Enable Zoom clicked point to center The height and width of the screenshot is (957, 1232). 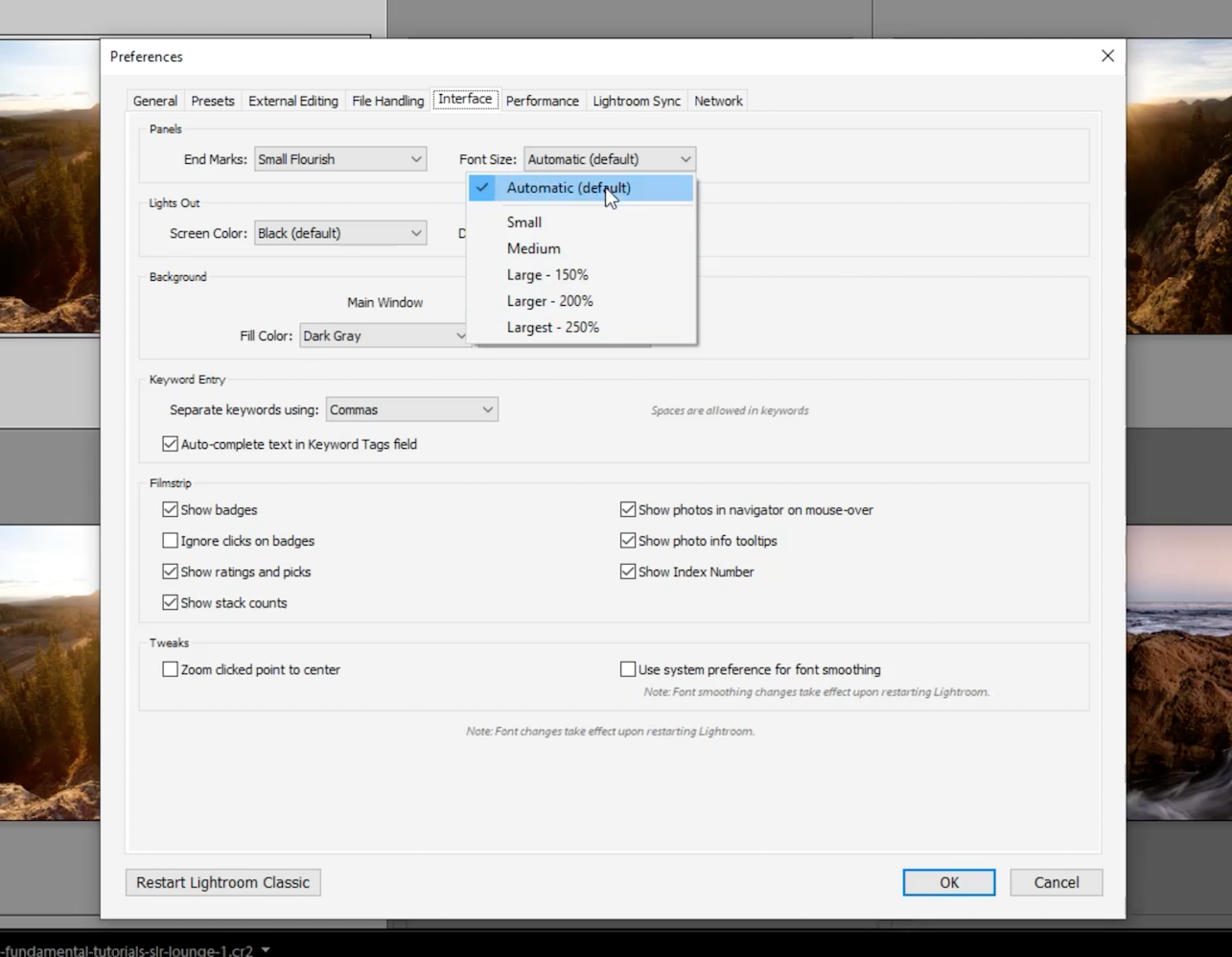[170, 669]
